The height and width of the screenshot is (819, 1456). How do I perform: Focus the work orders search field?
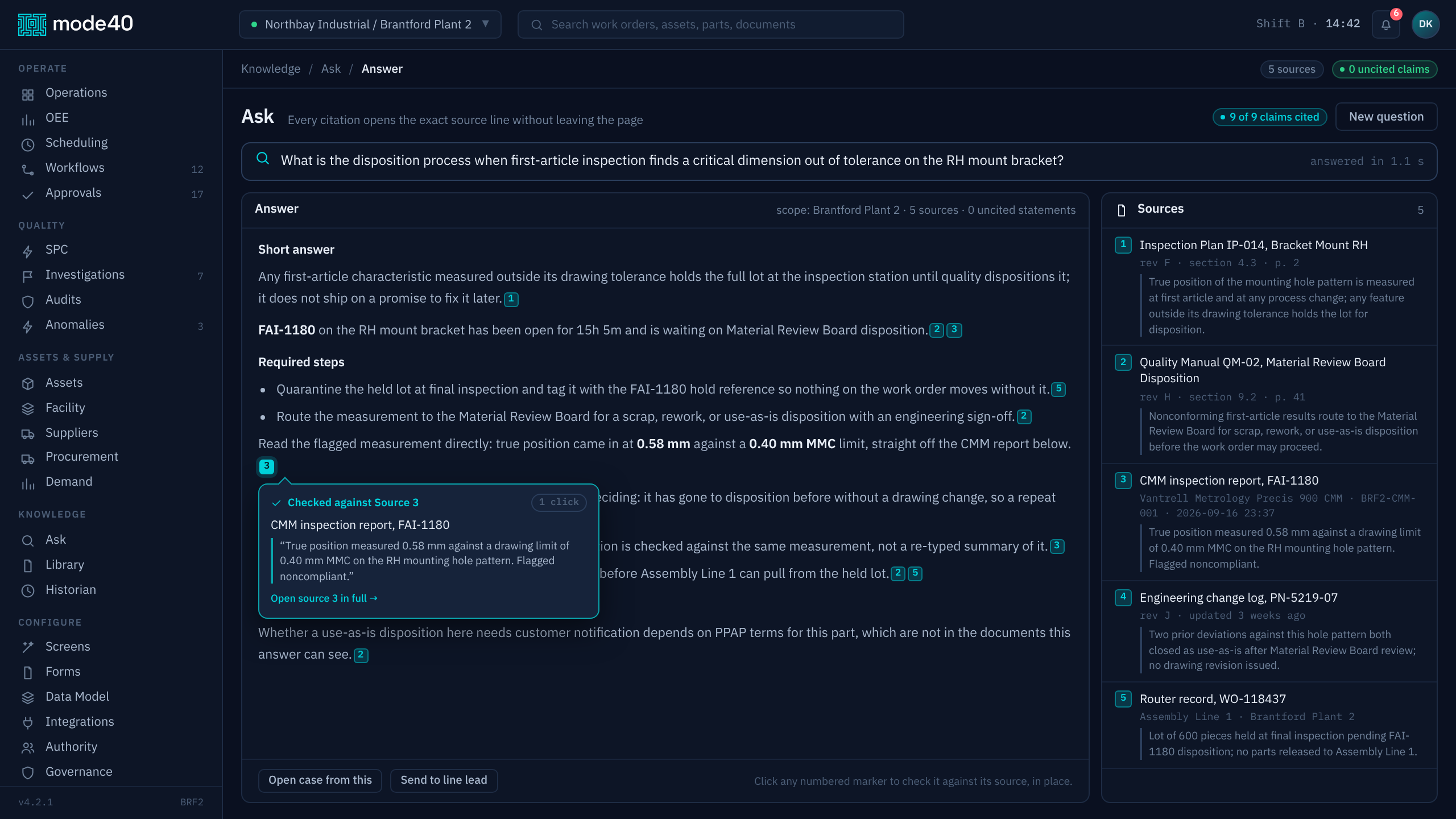point(710,24)
